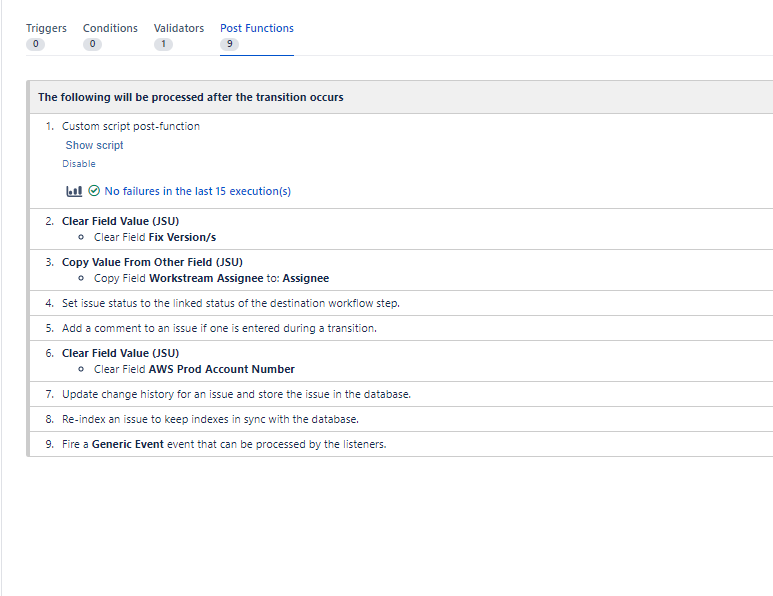Click the Post Functions count badge showing 9

(229, 44)
